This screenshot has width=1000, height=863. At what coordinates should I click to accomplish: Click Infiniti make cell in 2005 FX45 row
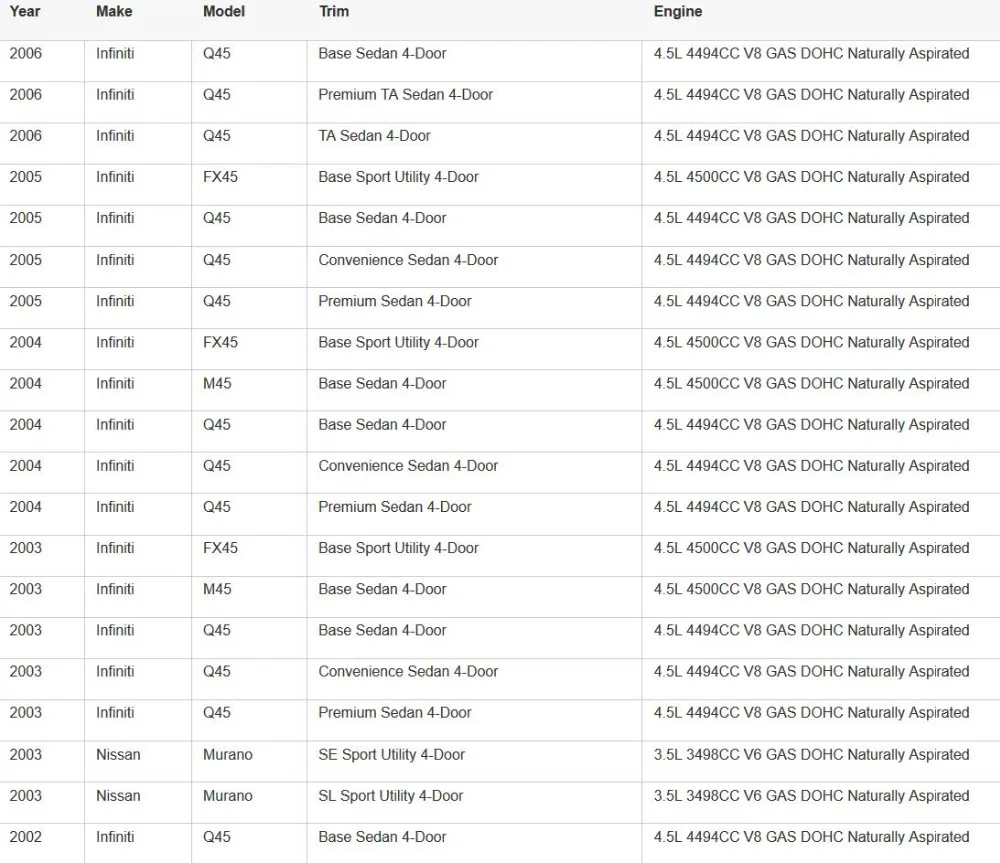[x=115, y=177]
